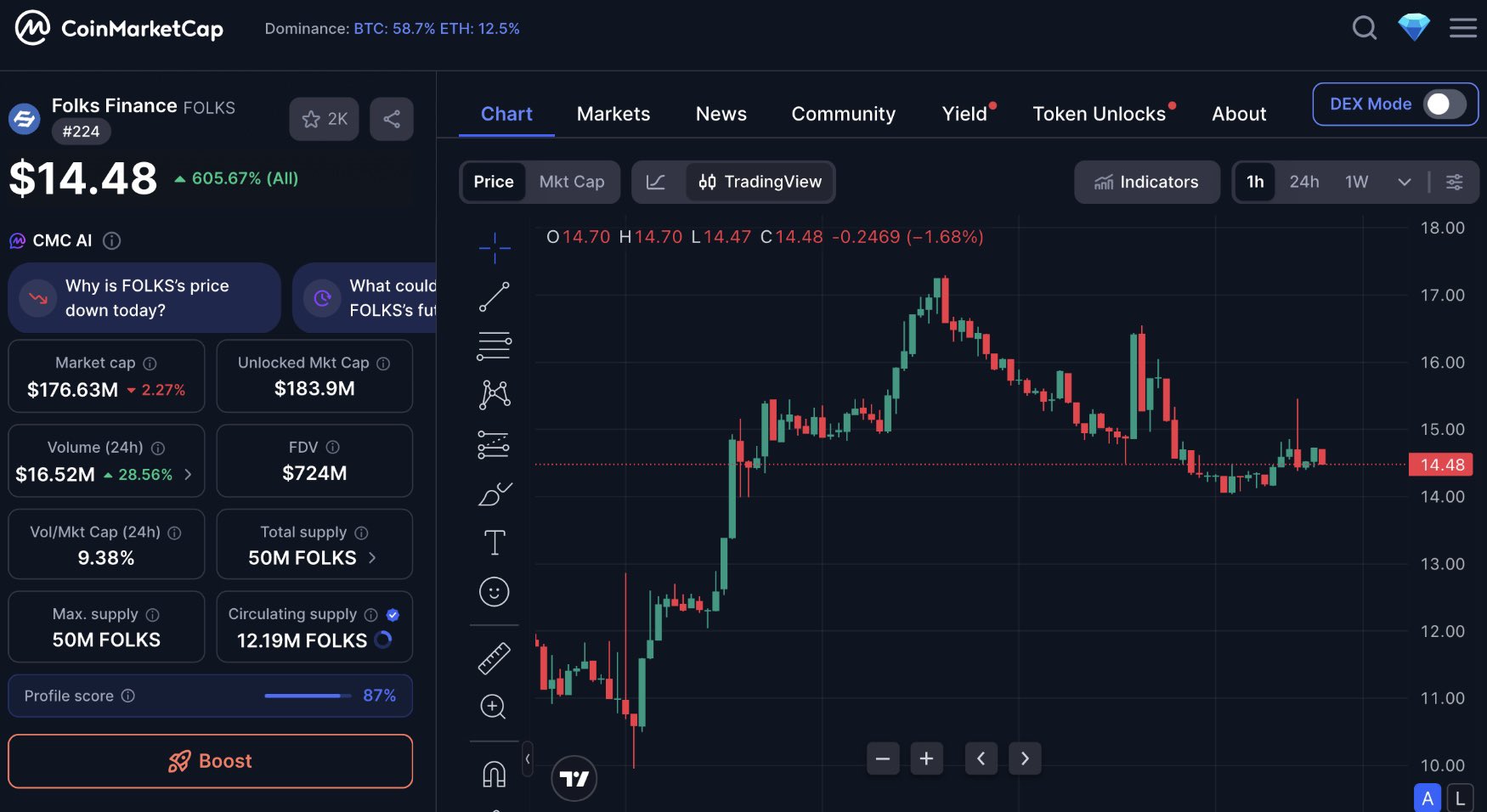
Task: Select the crosshair cursor tool
Action: [495, 248]
